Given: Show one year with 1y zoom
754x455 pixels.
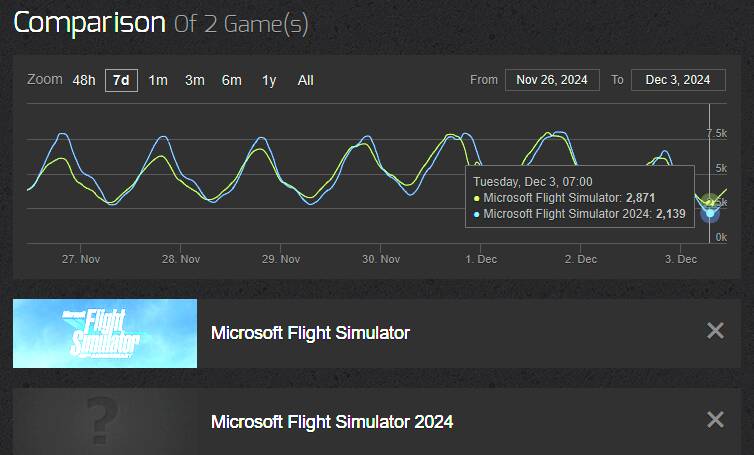Looking at the screenshot, I should [269, 80].
